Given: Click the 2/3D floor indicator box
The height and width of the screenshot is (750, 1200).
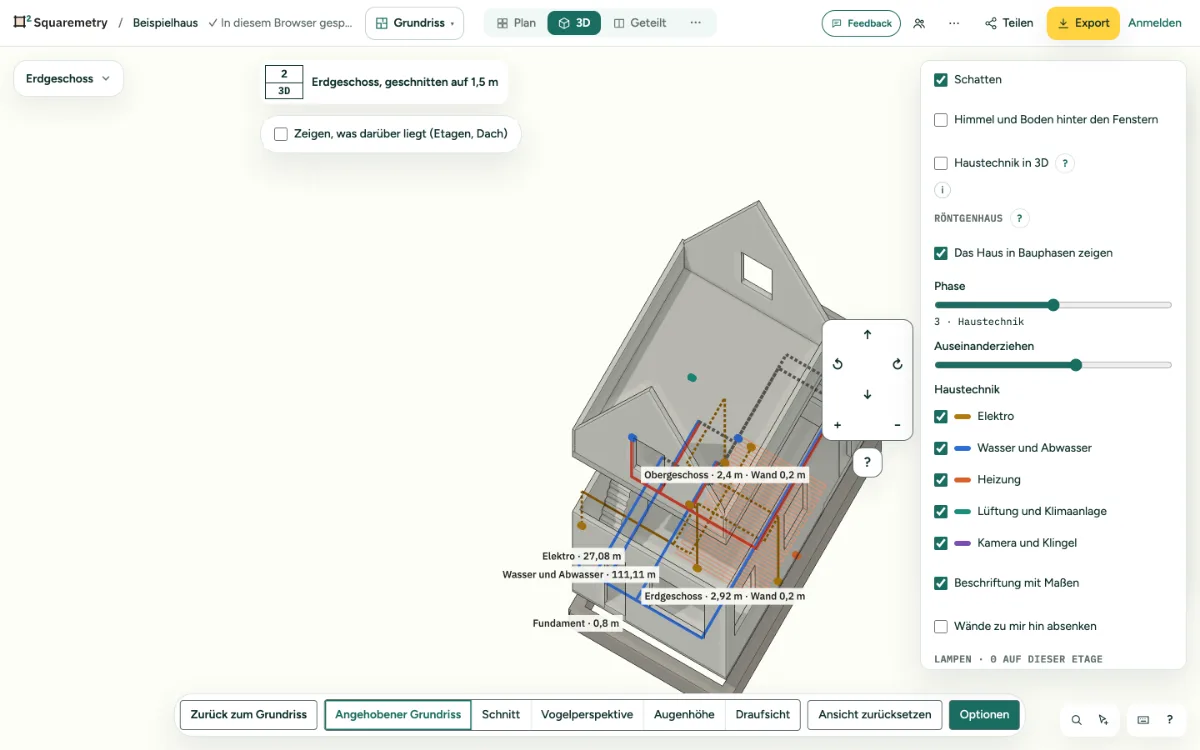Looking at the screenshot, I should (284, 82).
